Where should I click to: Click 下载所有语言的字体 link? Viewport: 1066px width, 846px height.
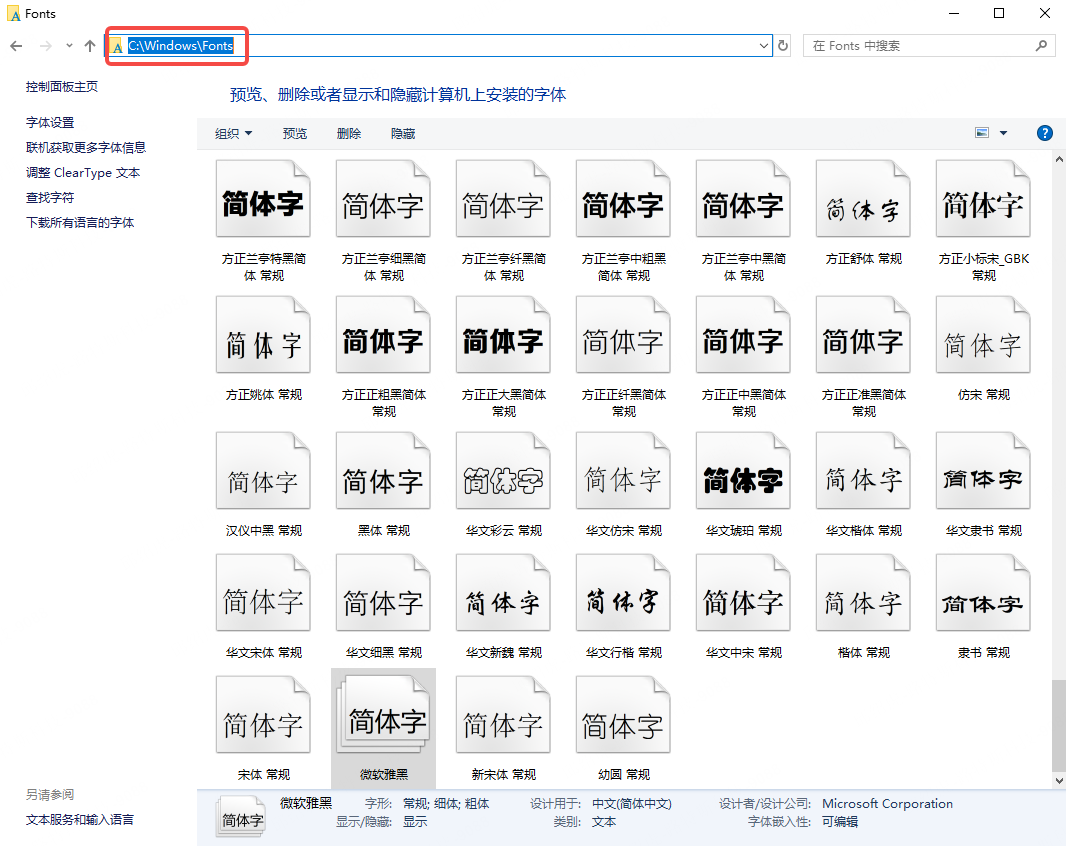[78, 221]
